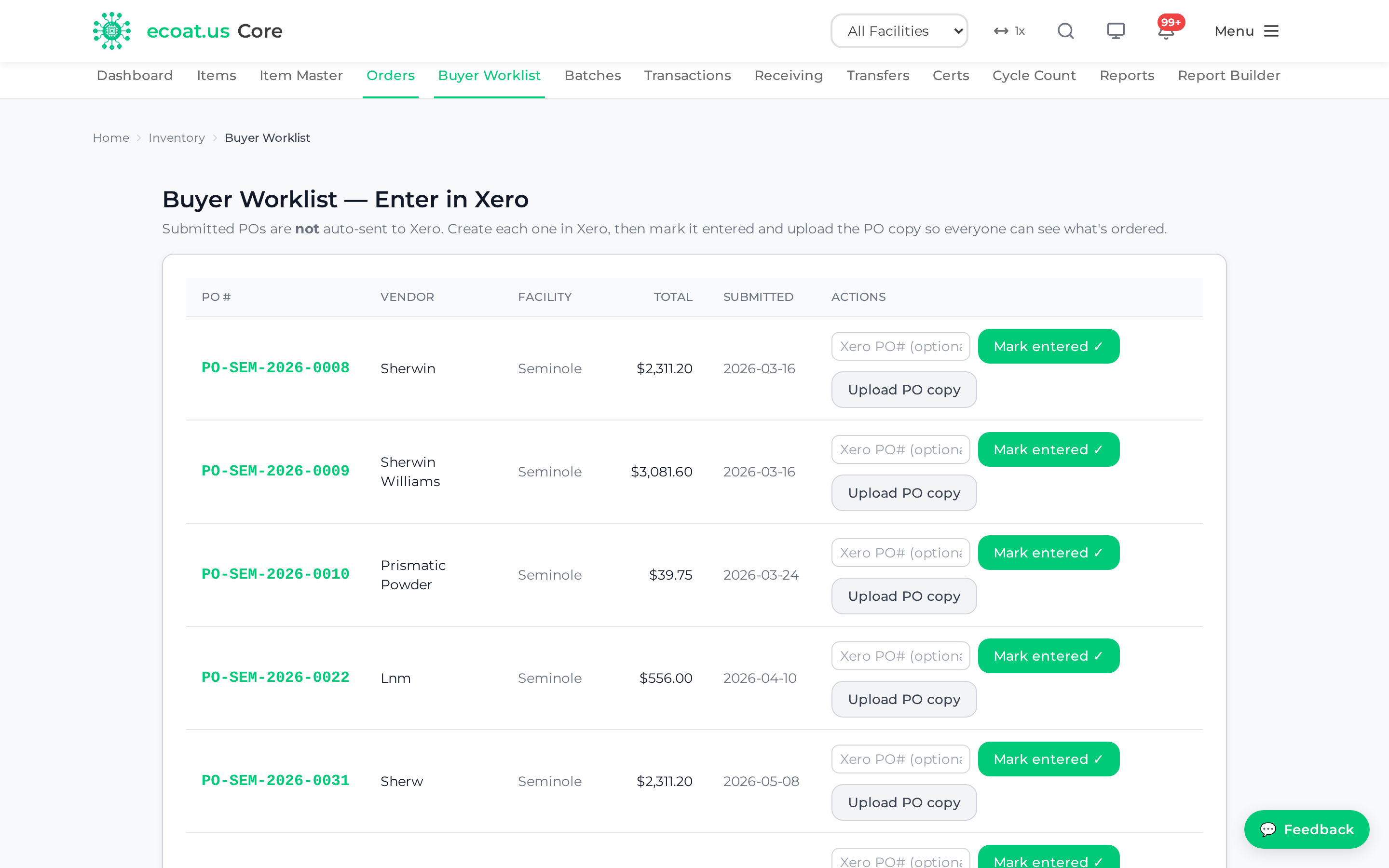Click the Inventory breadcrumb link
The height and width of the screenshot is (868, 1389).
click(176, 138)
